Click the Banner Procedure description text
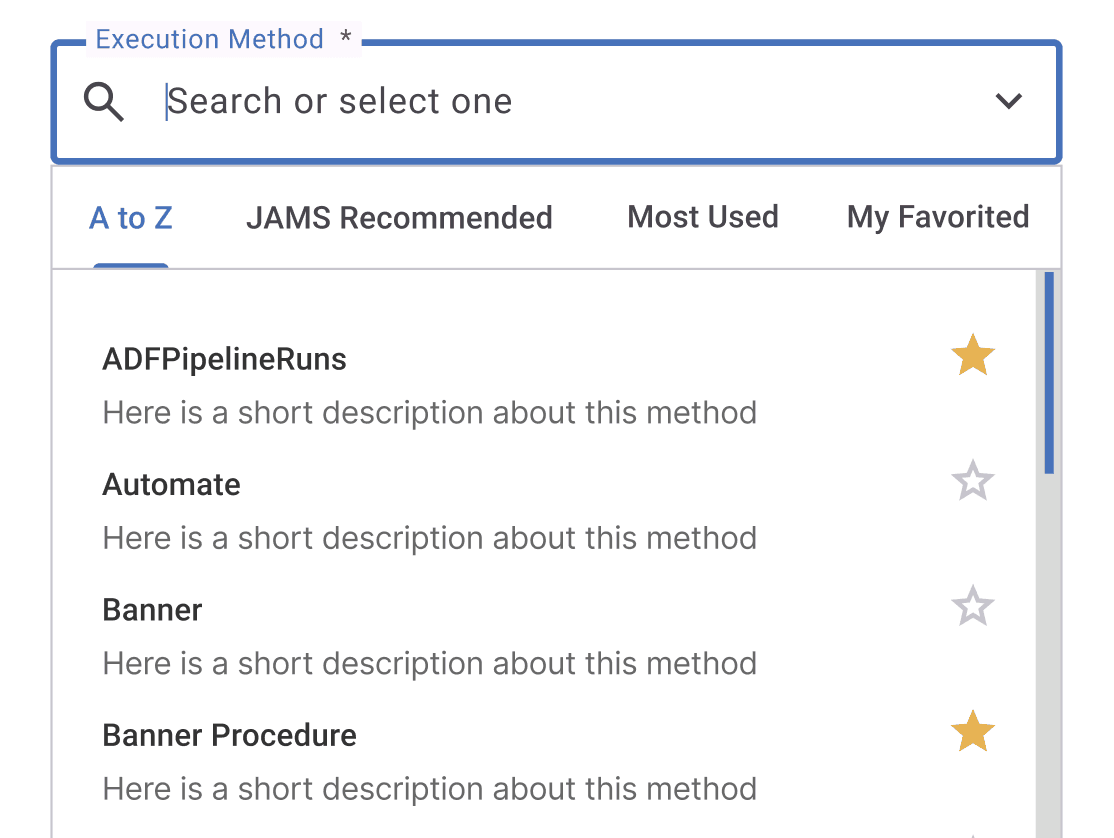This screenshot has width=1114, height=838. pyautogui.click(x=429, y=789)
